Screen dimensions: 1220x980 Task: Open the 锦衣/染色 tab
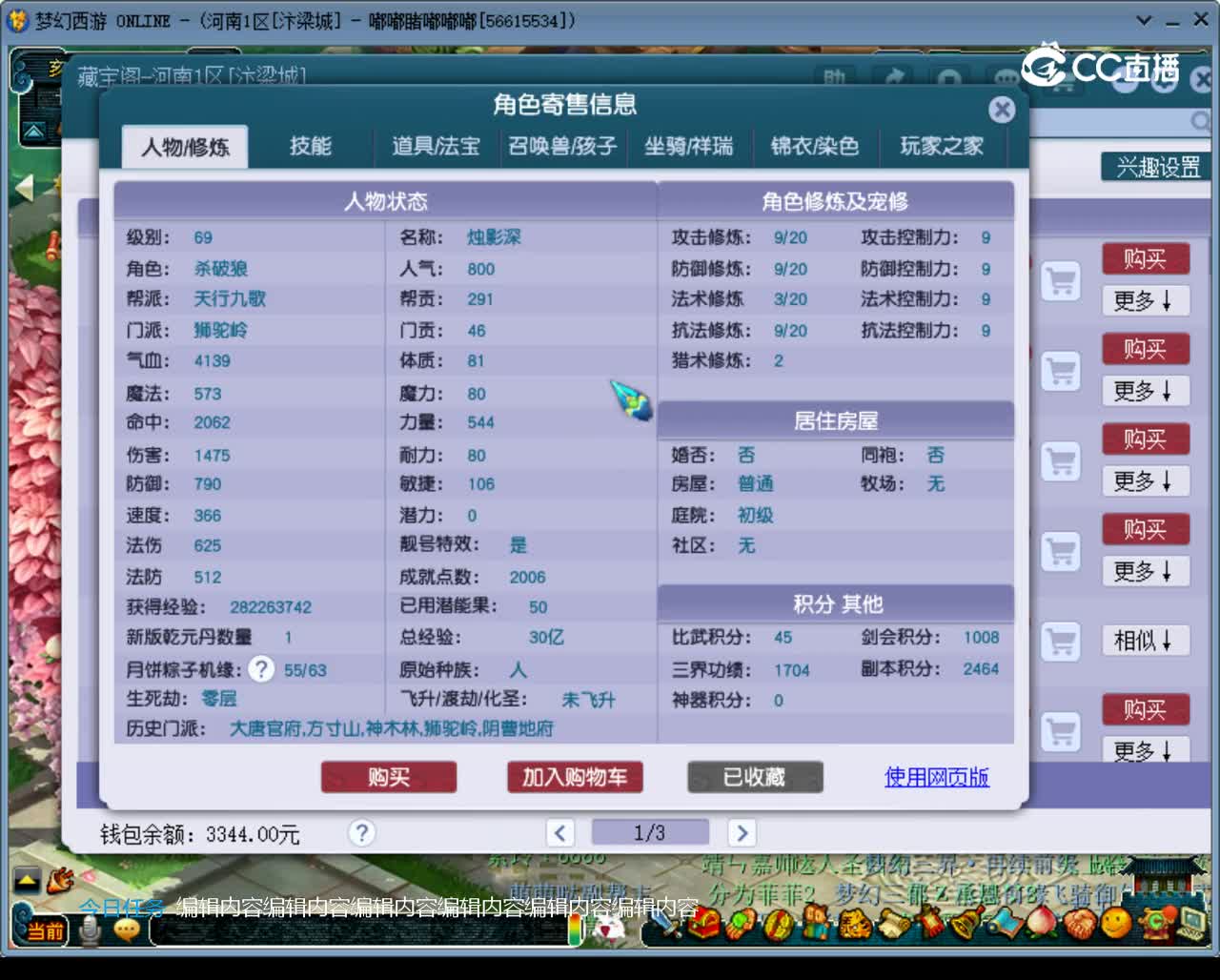point(815,146)
